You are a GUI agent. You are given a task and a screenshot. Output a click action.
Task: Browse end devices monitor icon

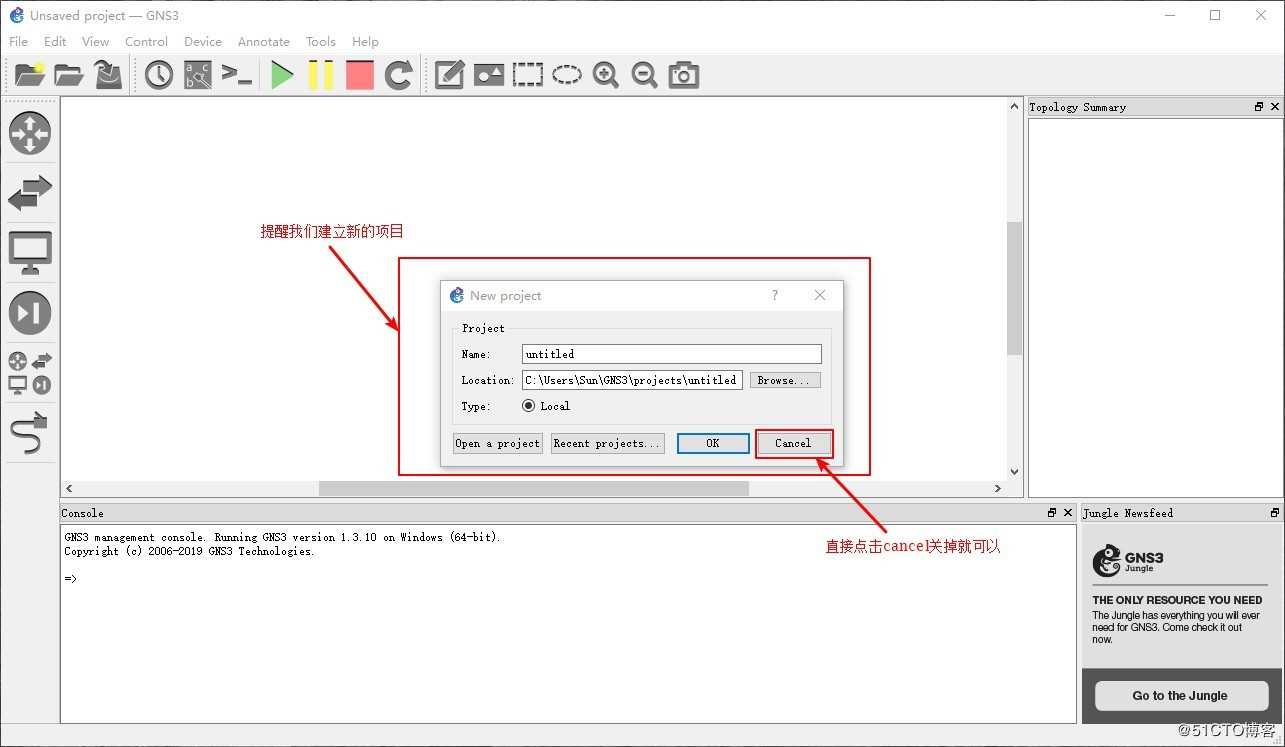coord(30,253)
